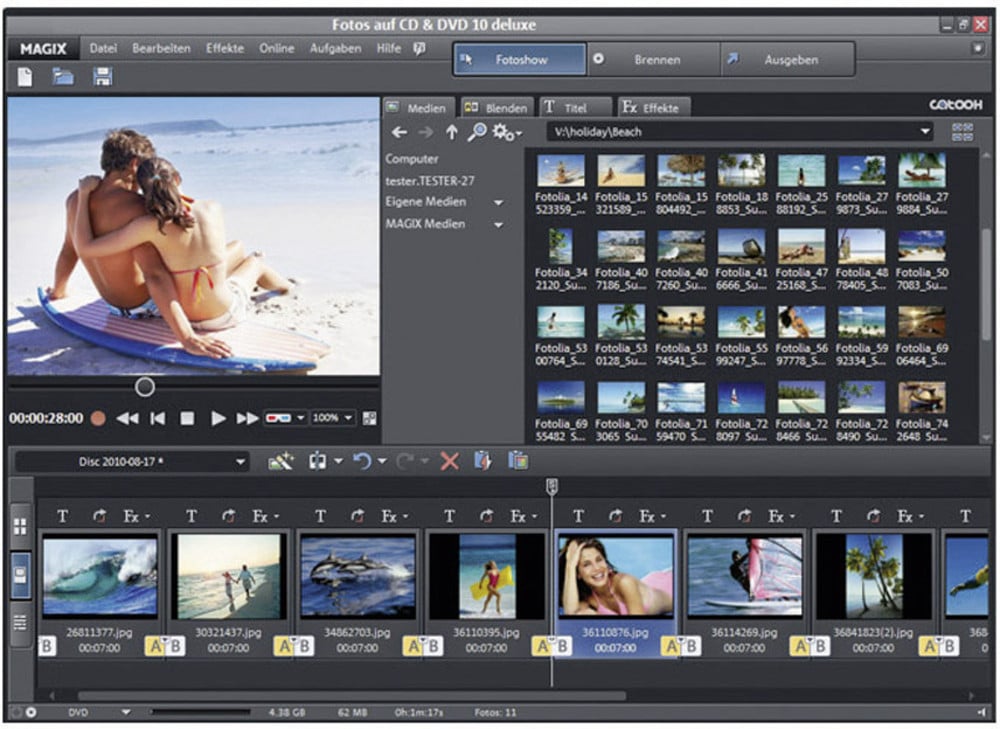Screen dimensions: 1000x729
Task: Click the new project document icon
Action: click(x=26, y=77)
